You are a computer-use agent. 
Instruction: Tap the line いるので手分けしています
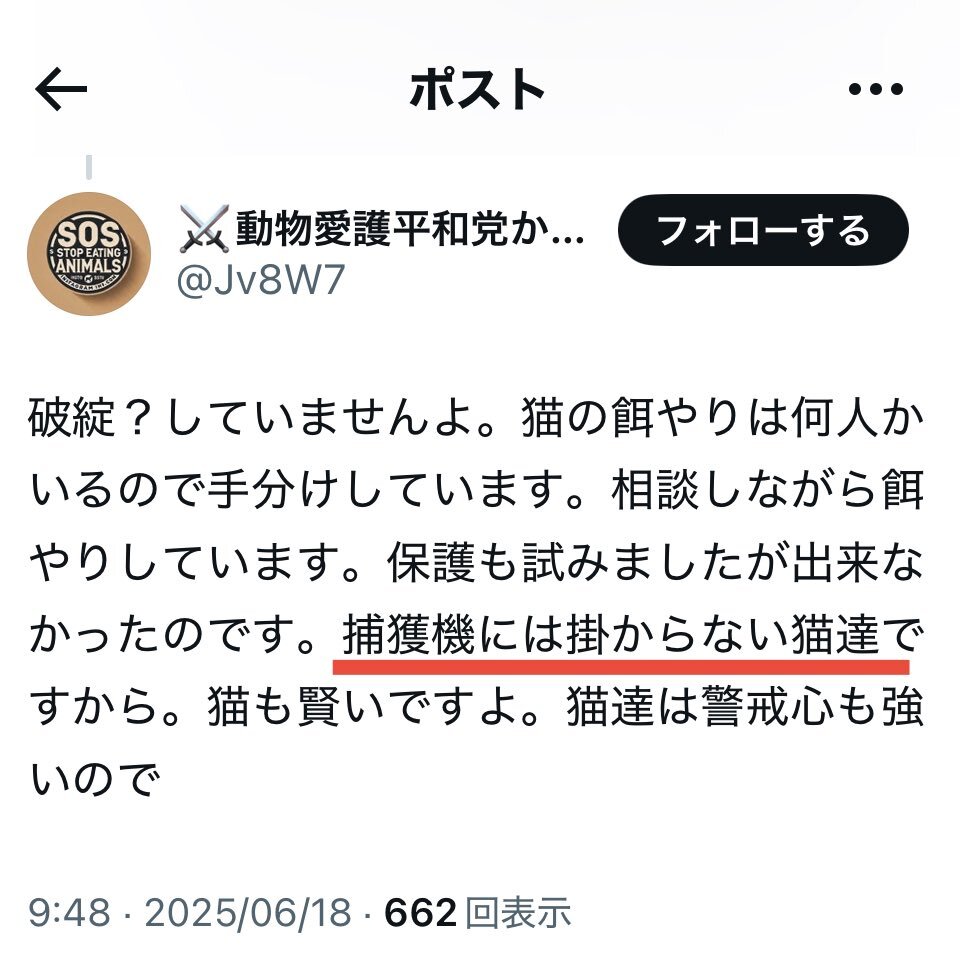coord(476,491)
